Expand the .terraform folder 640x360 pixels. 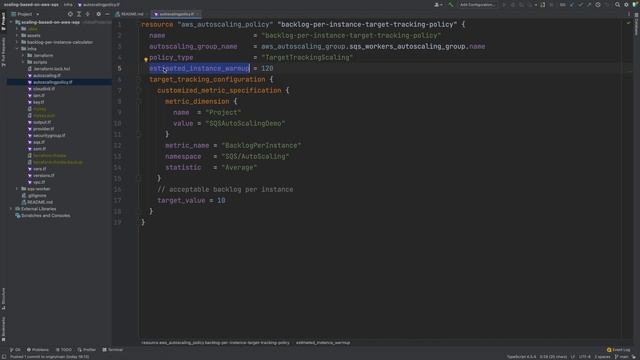click(23, 56)
